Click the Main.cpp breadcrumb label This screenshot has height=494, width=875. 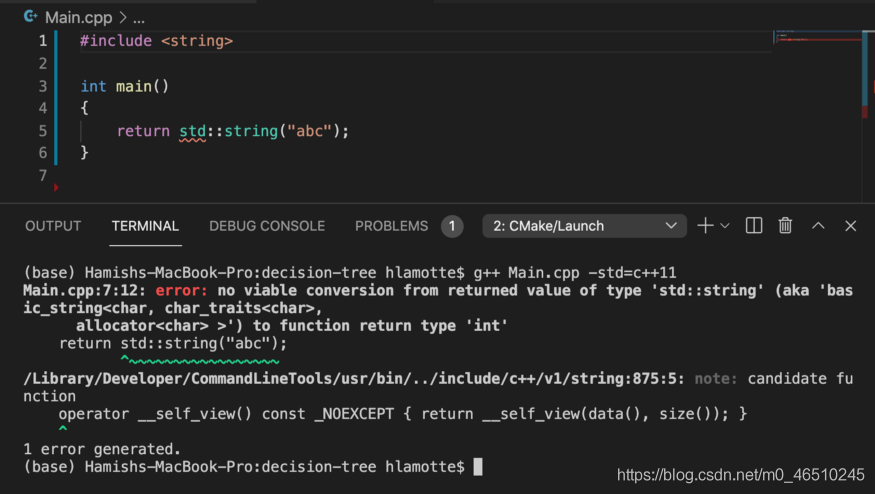(x=79, y=17)
